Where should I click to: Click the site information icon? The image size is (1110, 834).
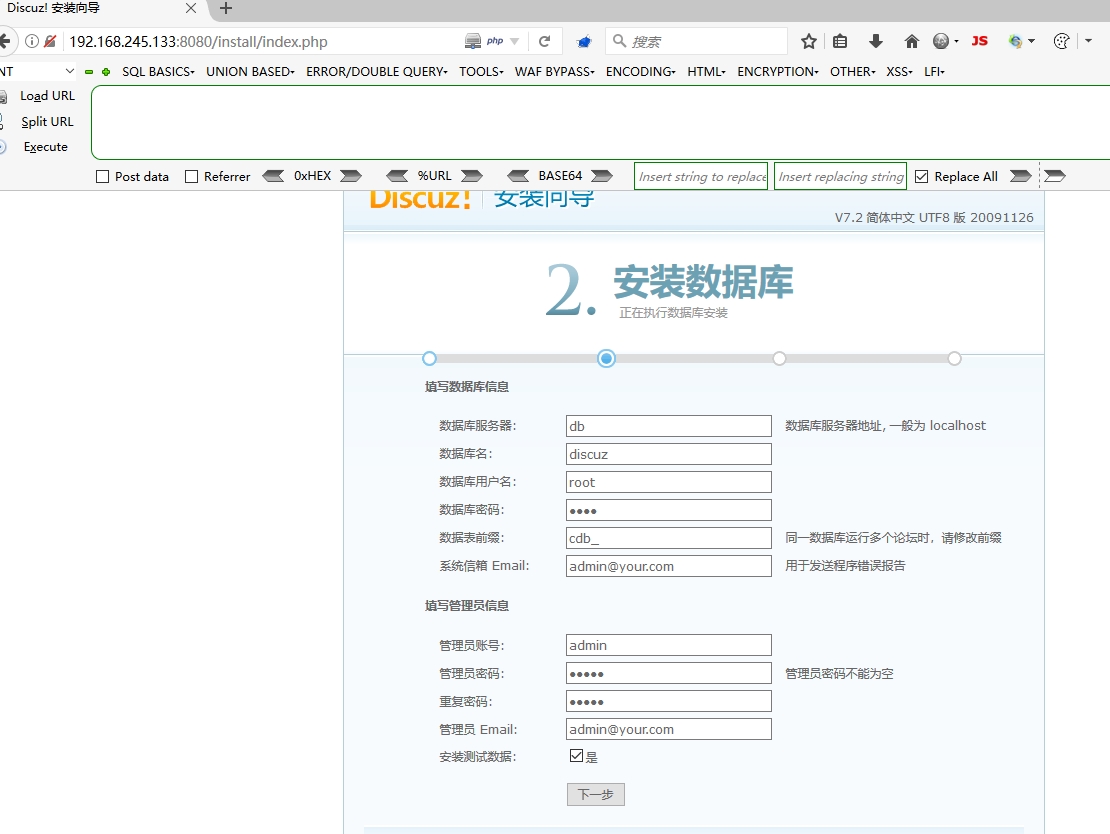[x=32, y=41]
